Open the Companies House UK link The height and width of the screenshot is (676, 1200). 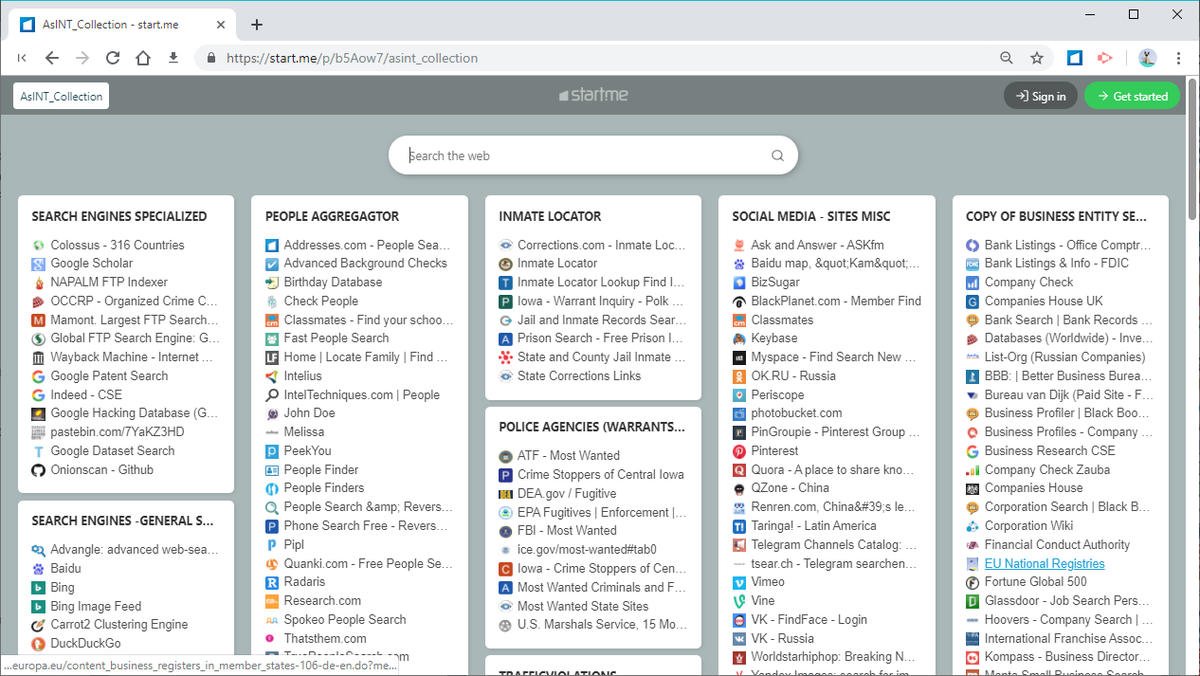[x=1044, y=301]
